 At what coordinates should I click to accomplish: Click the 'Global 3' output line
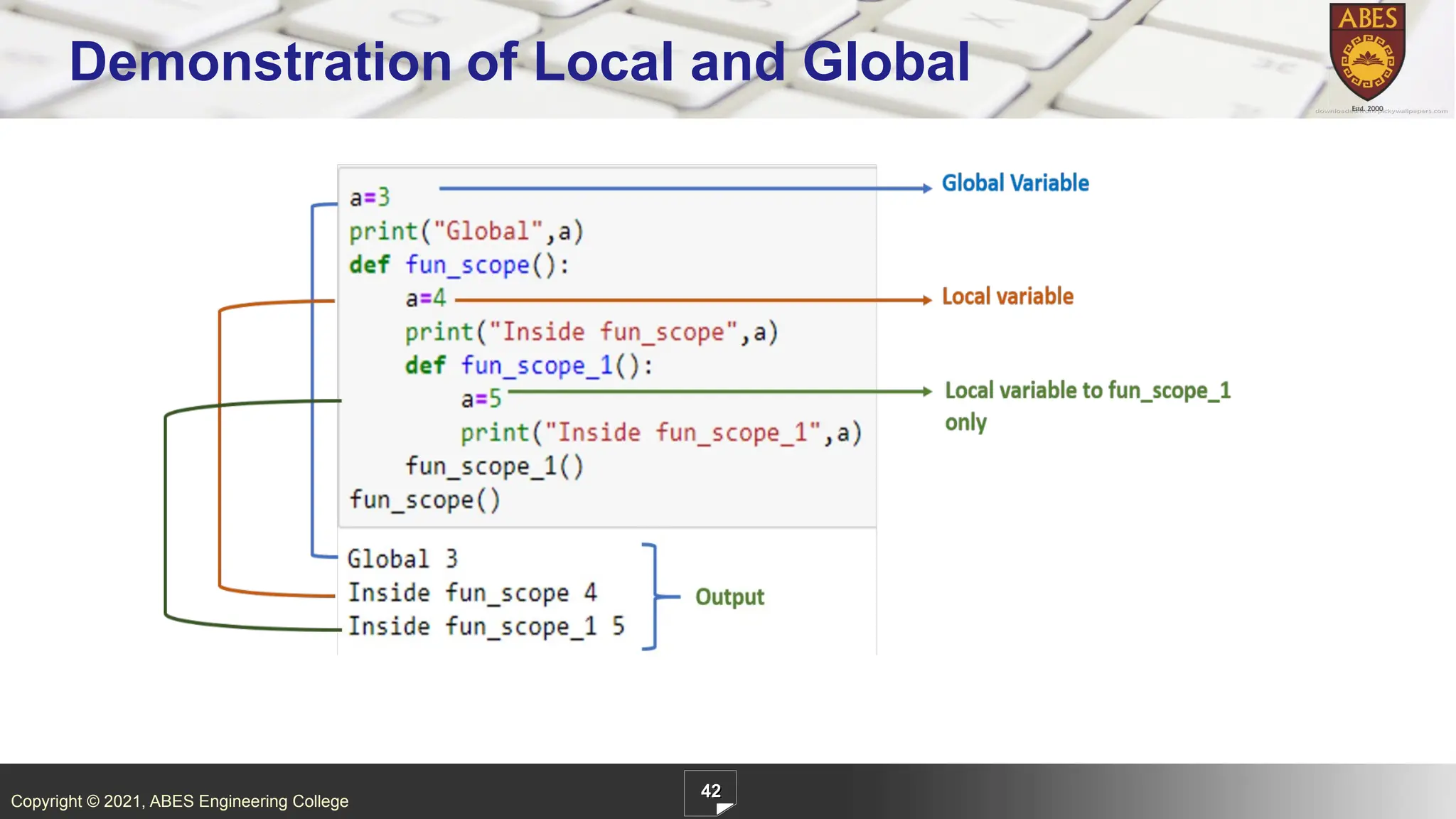pyautogui.click(x=402, y=560)
